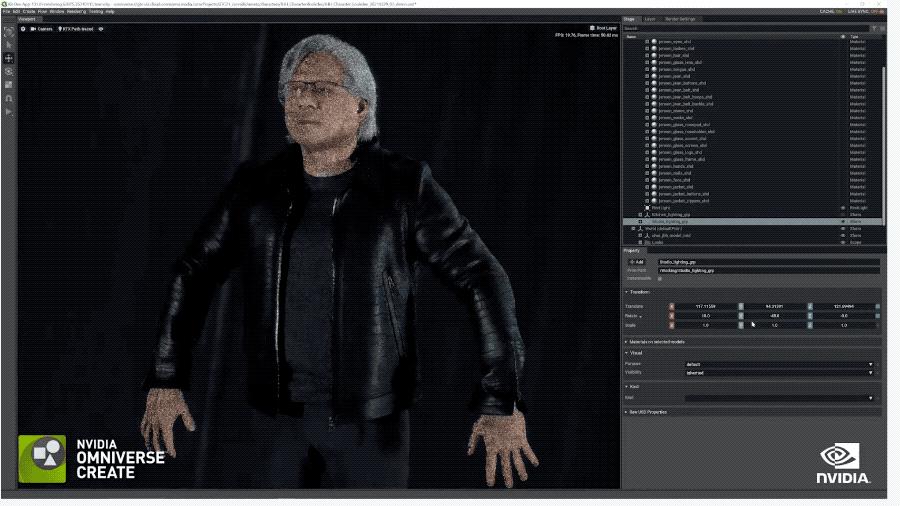
Task: Expand the Kitchen_lighting_grp xform
Action: pos(641,215)
